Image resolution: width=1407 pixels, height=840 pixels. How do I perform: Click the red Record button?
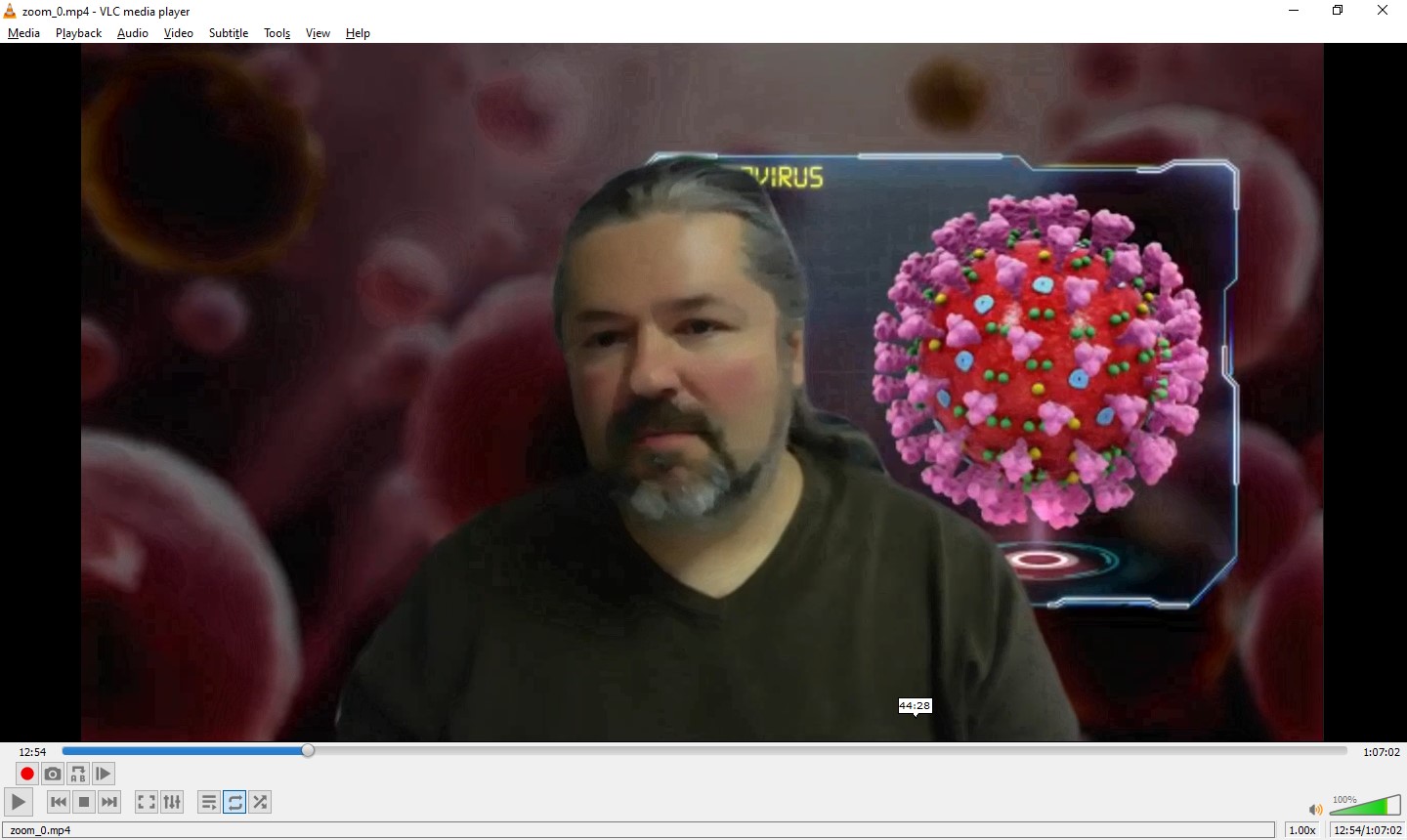click(27, 775)
